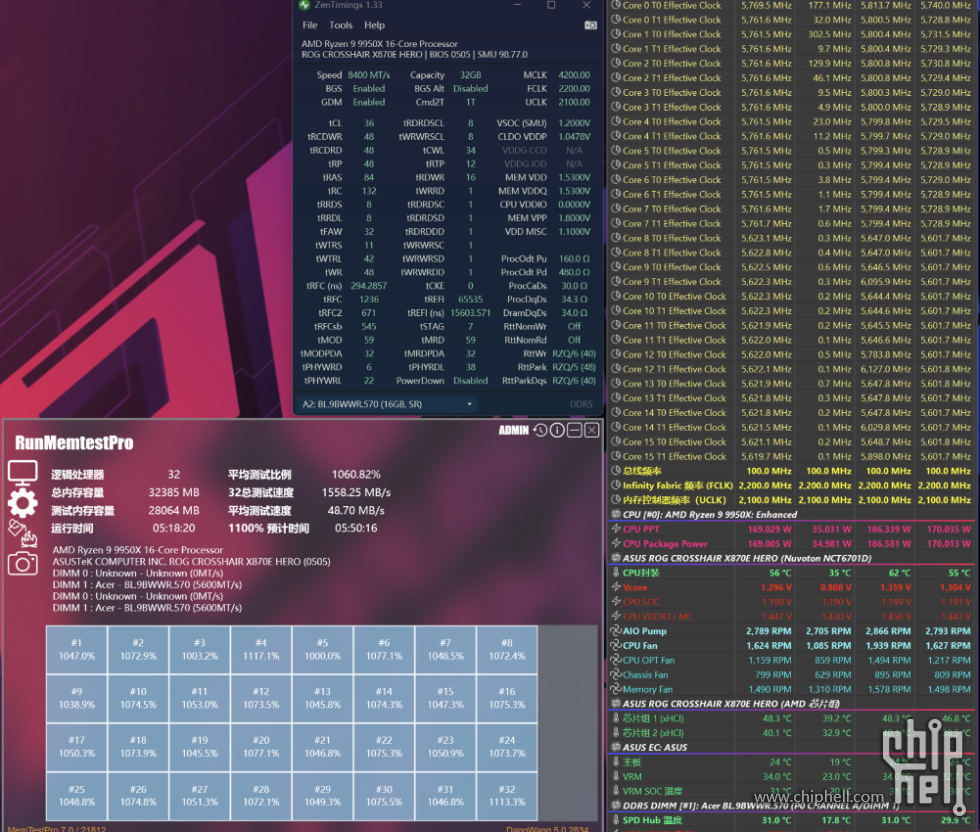The width and height of the screenshot is (980, 832).
Task: Click memtest cell #1 showing 1047.0%
Action: pos(76,649)
